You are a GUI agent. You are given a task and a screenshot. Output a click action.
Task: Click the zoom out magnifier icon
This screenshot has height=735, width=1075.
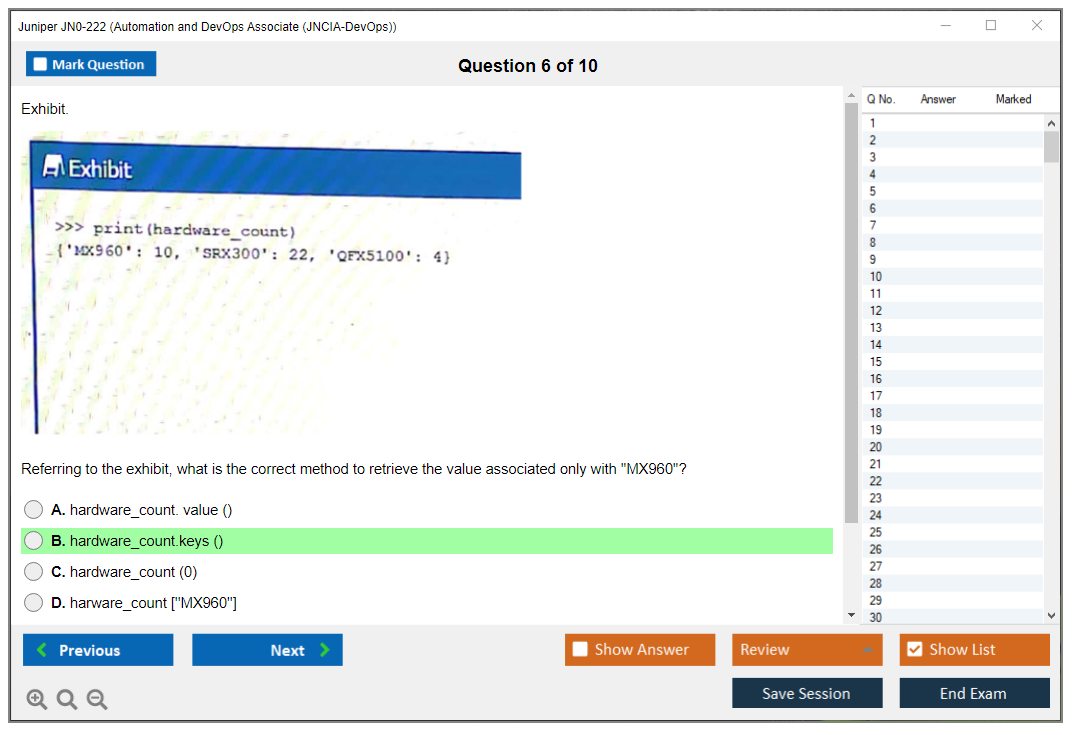click(97, 700)
